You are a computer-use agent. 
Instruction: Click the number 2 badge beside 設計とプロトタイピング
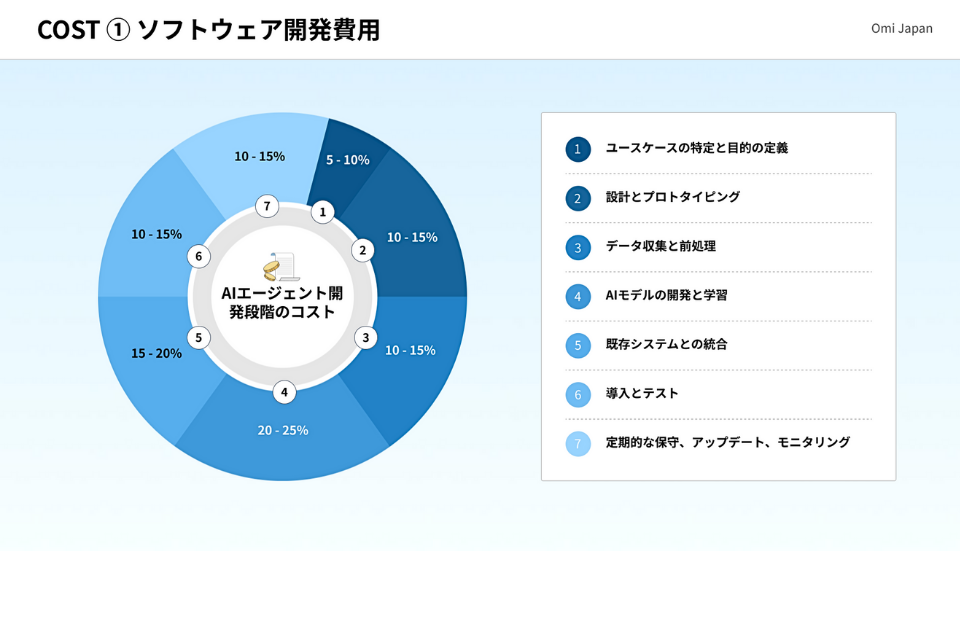578,198
